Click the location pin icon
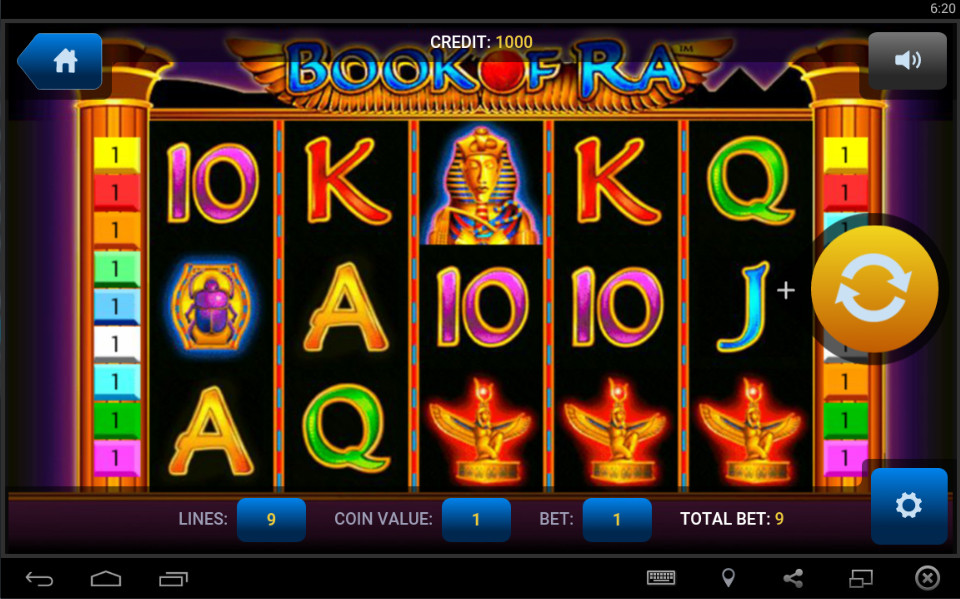This screenshot has width=960, height=599. click(x=728, y=578)
